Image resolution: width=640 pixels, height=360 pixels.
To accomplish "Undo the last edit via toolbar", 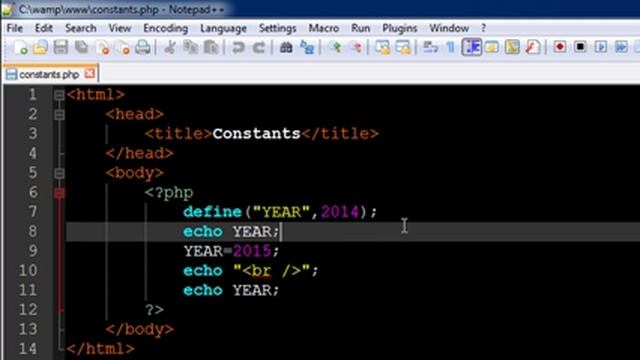I will pos(238,47).
